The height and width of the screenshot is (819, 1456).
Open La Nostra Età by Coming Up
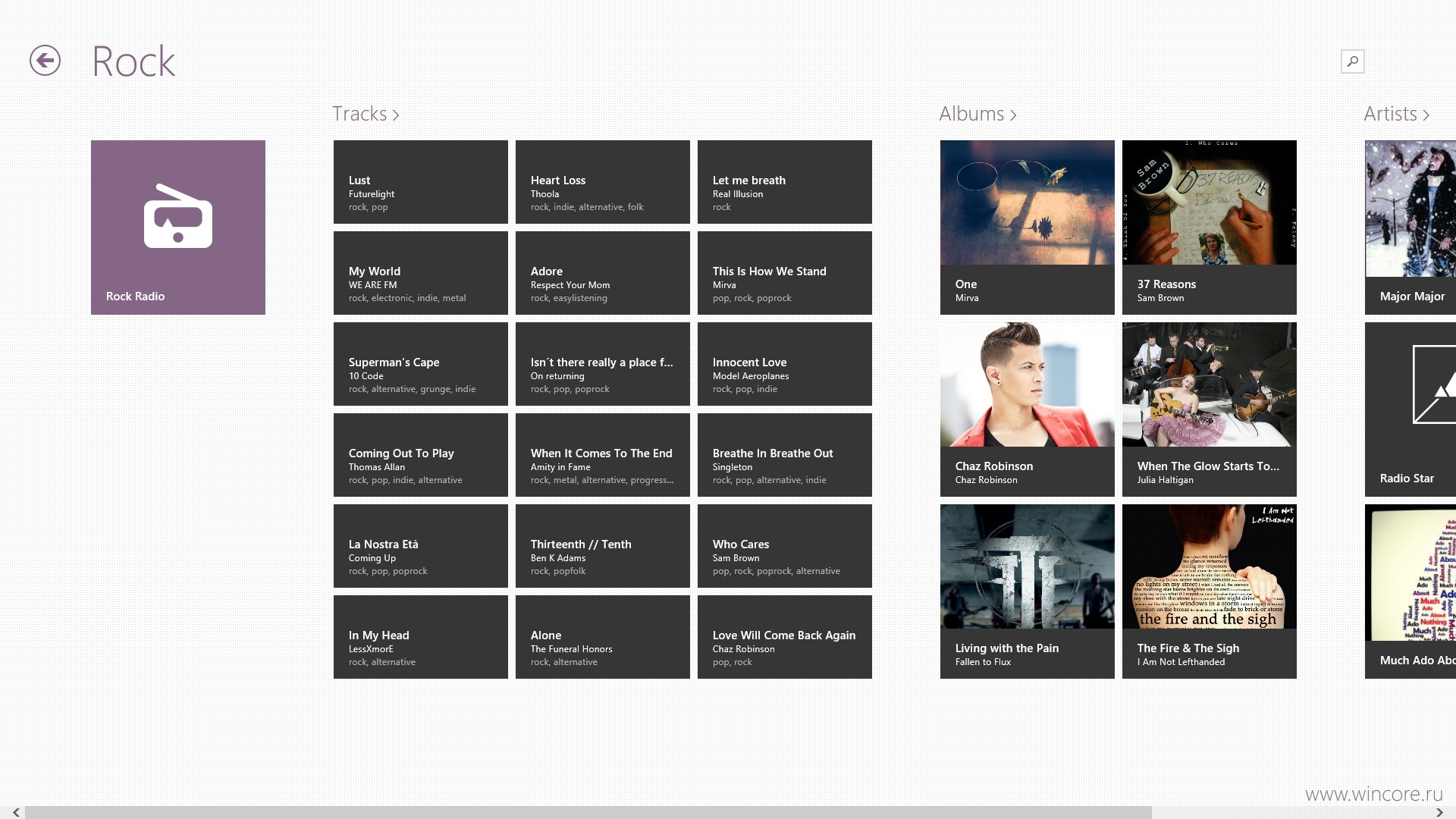(x=421, y=546)
